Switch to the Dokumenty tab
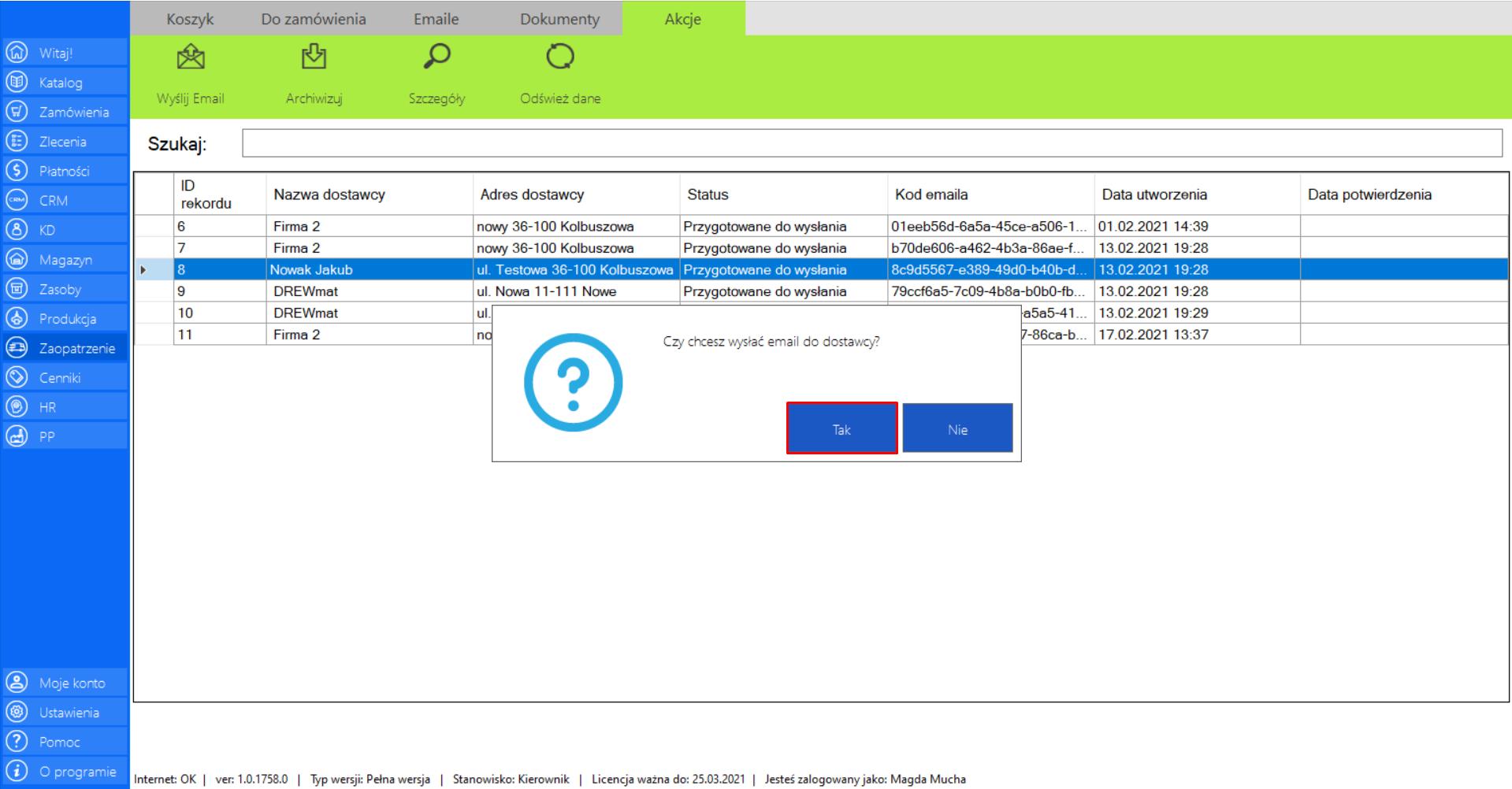Image resolution: width=1512 pixels, height=789 pixels. [559, 19]
